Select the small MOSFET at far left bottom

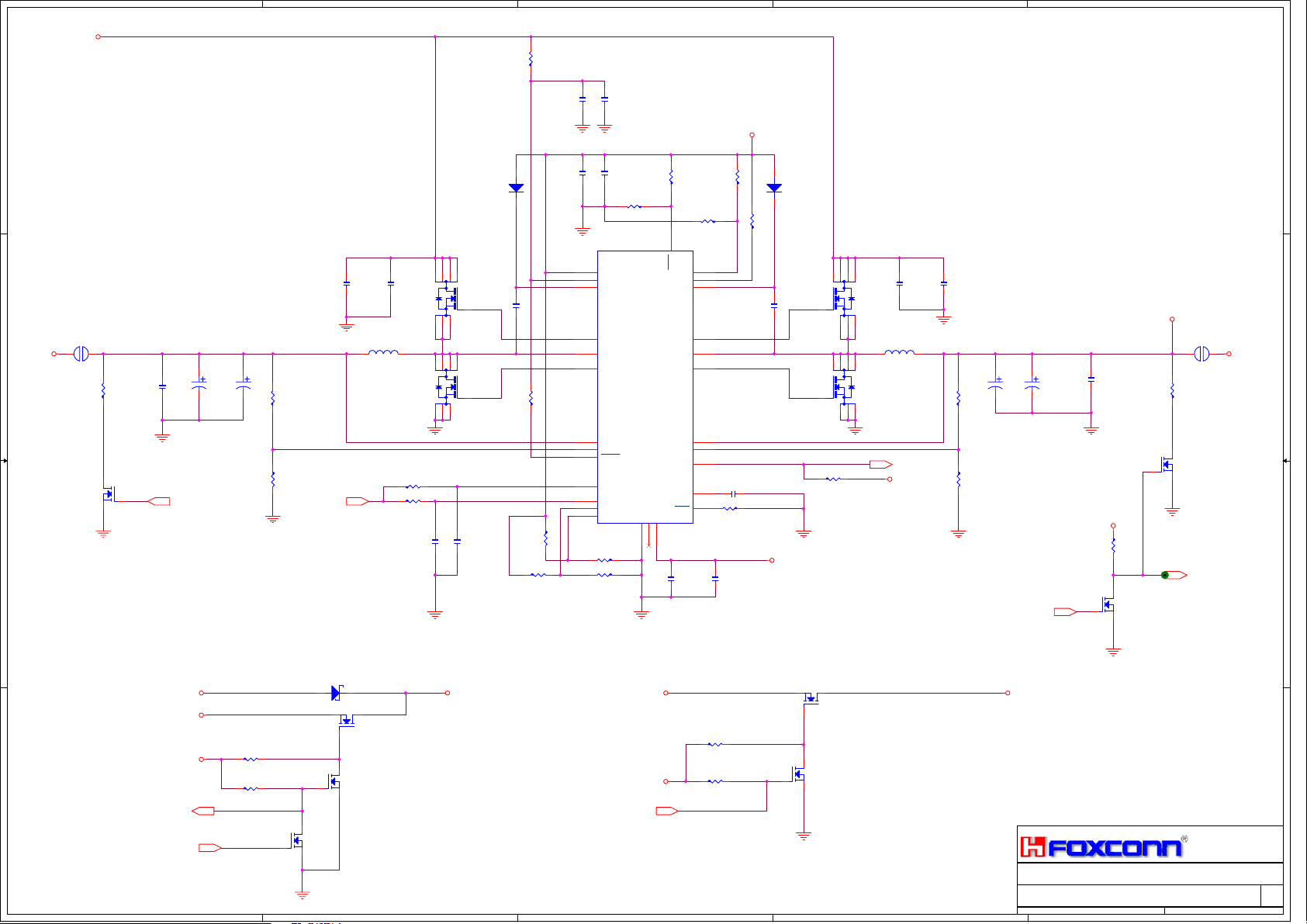click(x=108, y=494)
